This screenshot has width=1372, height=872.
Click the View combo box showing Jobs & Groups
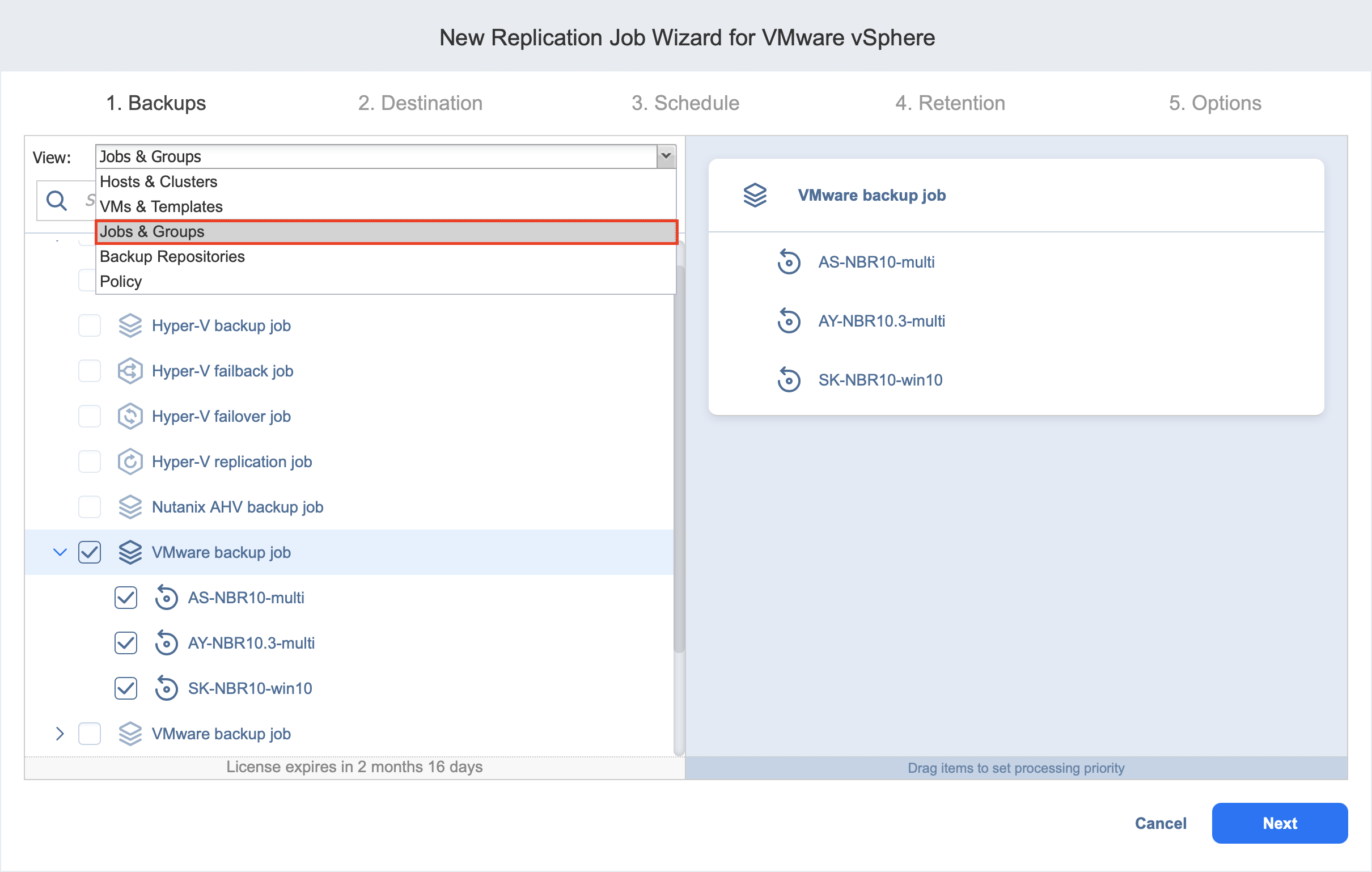click(x=386, y=156)
